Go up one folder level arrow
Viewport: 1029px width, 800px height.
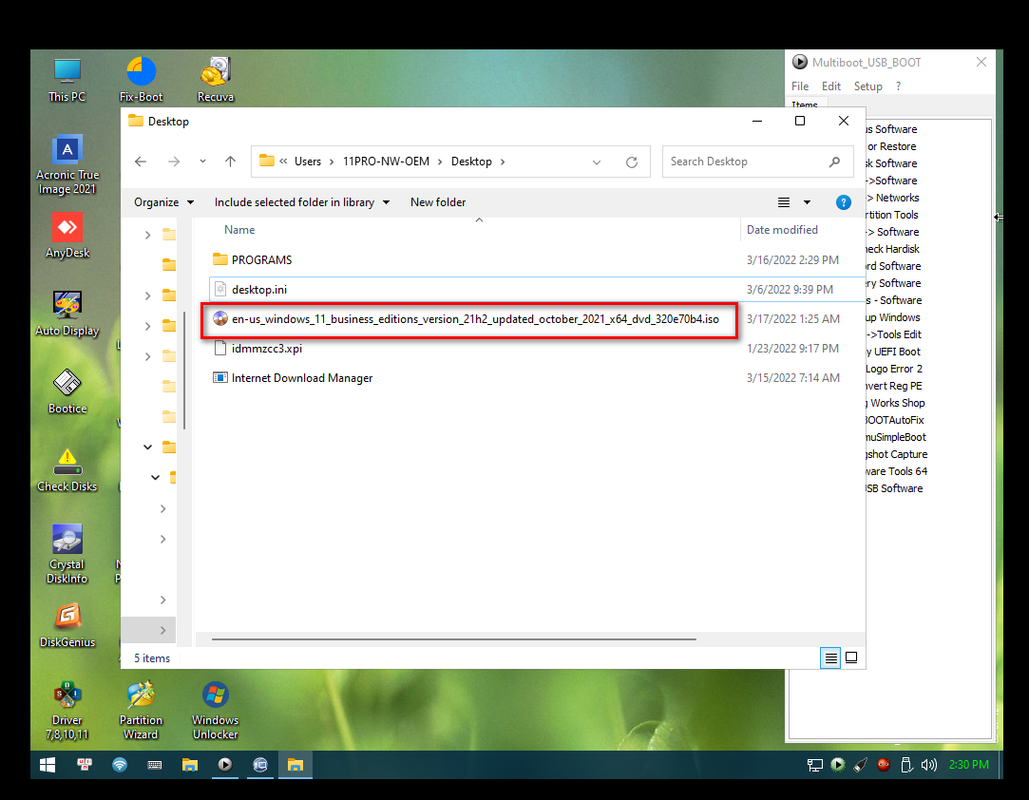tap(230, 161)
